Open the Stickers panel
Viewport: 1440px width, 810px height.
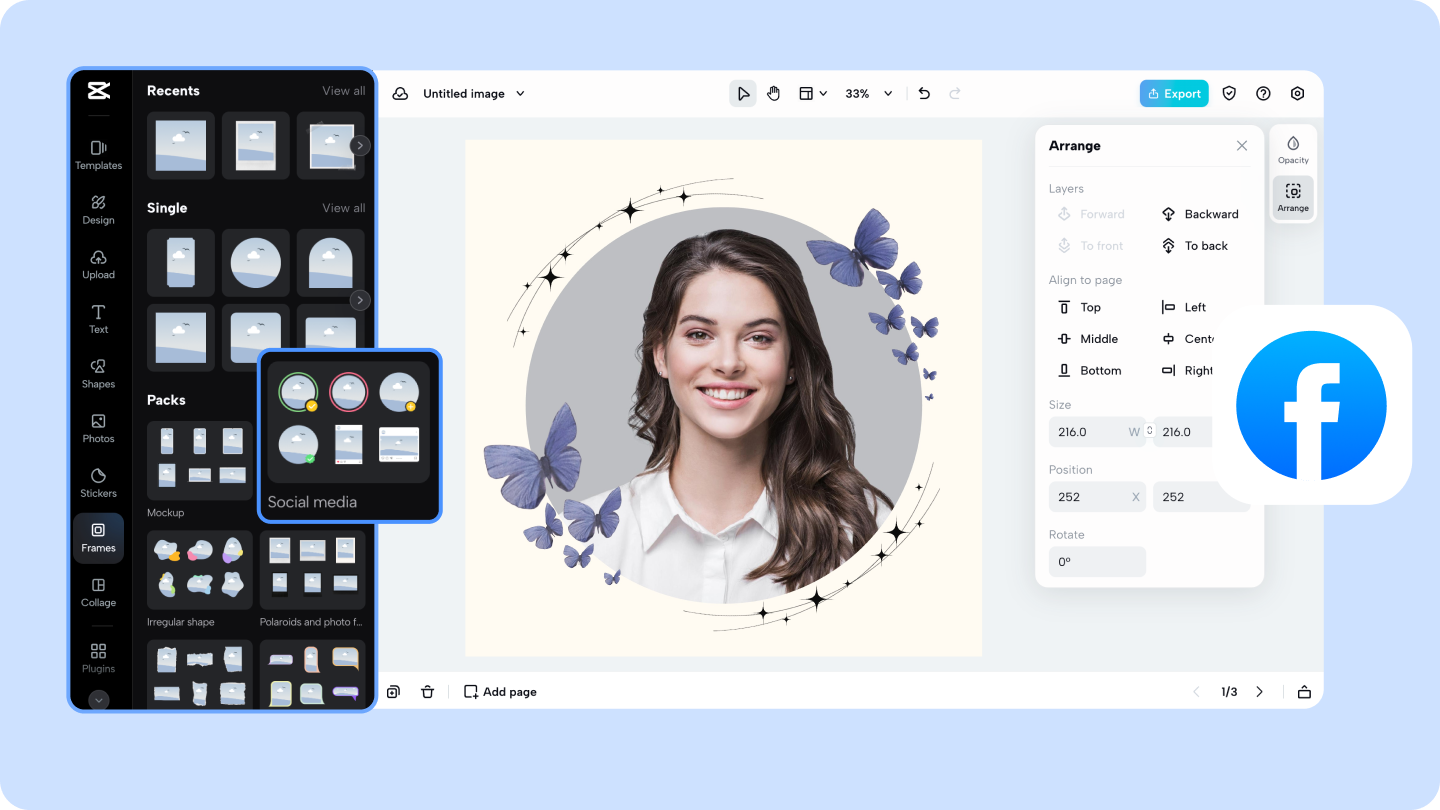98,483
